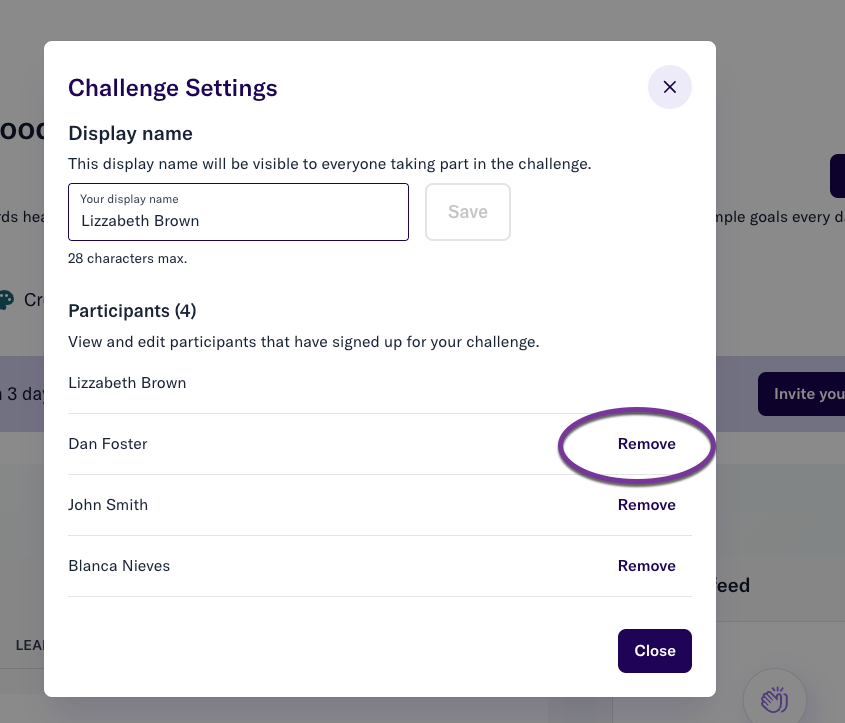
Task: Click the "Invite you" button behind the dialog
Action: click(x=801, y=394)
